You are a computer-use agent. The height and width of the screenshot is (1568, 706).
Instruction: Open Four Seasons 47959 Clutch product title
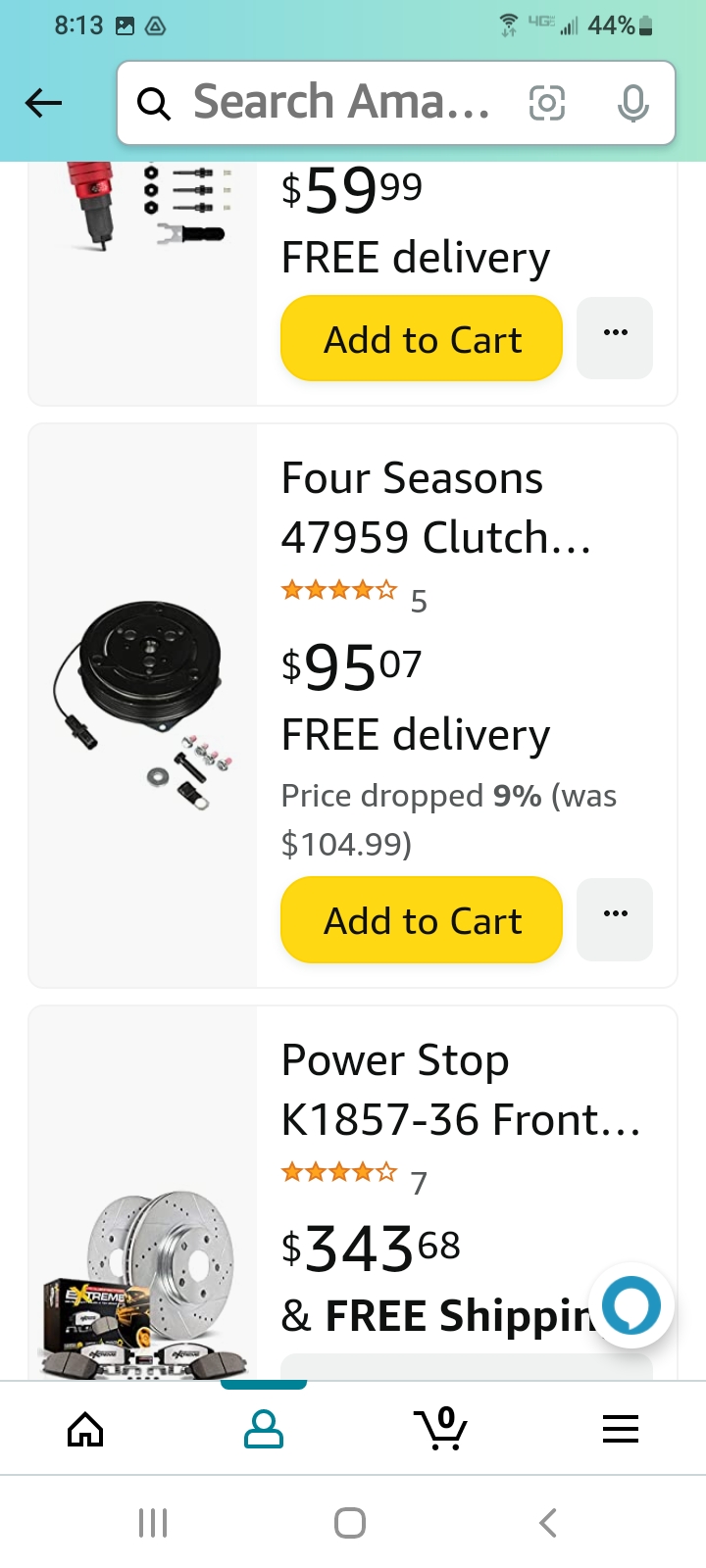[436, 508]
